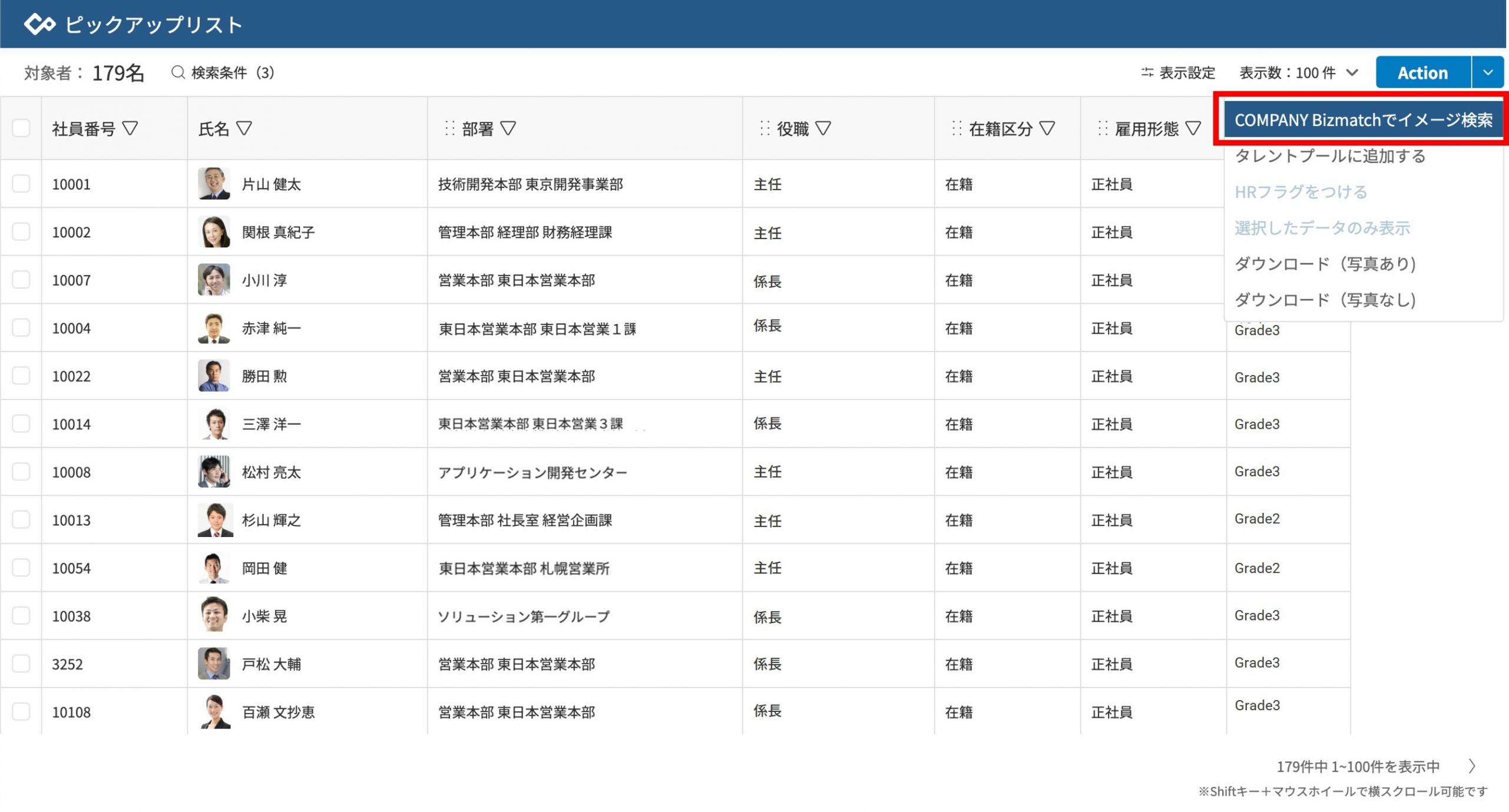
Task: Click department column drag handle dots
Action: click(x=450, y=128)
